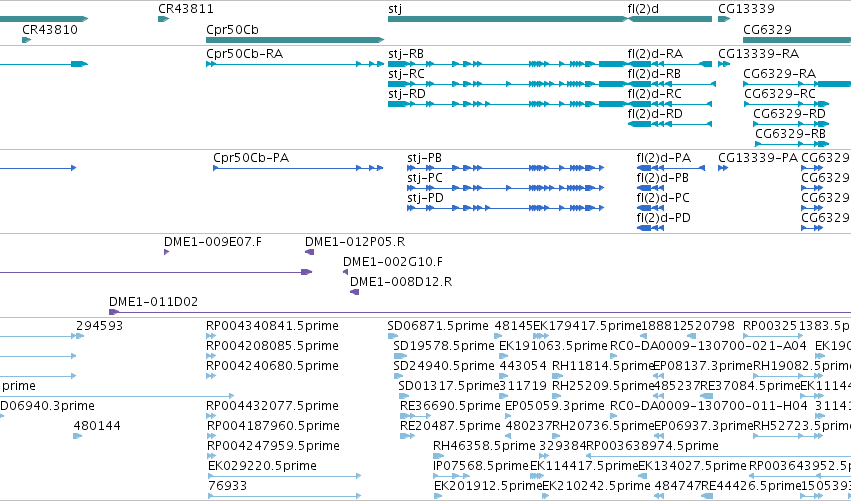Image resolution: width=851 pixels, height=501 pixels.
Task: Select the SD01317.5prime EST label
Action: point(448,386)
